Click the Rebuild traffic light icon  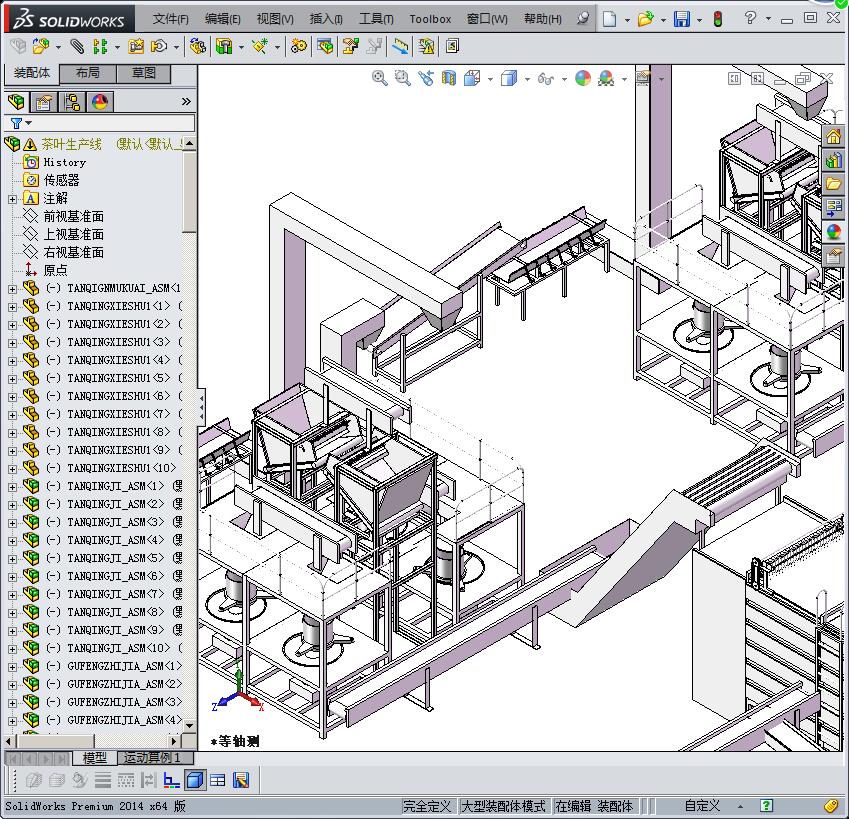[718, 19]
